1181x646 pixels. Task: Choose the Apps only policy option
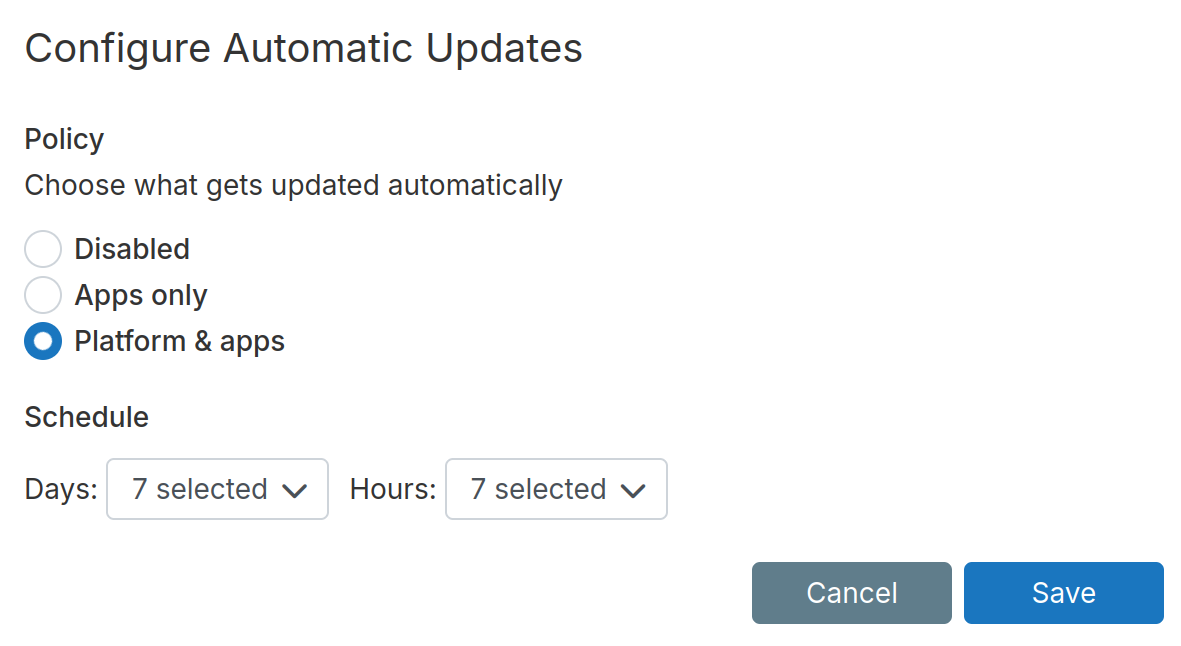tap(43, 294)
